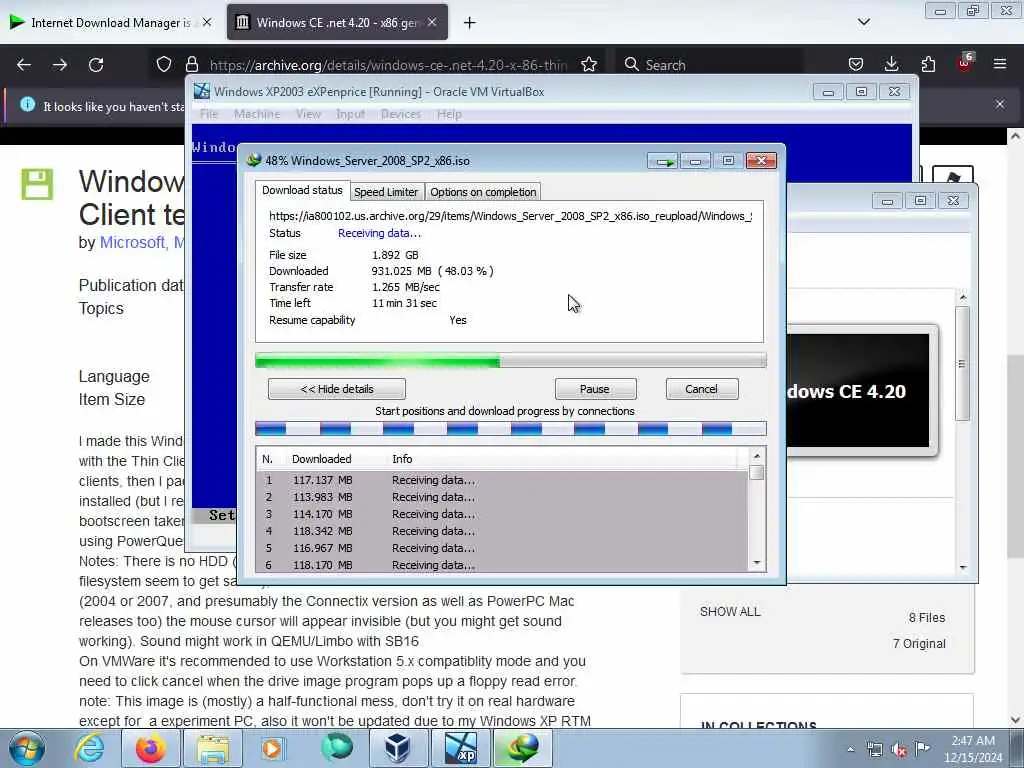Open the VirtualBox File menu
1024x768 pixels.
pos(209,114)
